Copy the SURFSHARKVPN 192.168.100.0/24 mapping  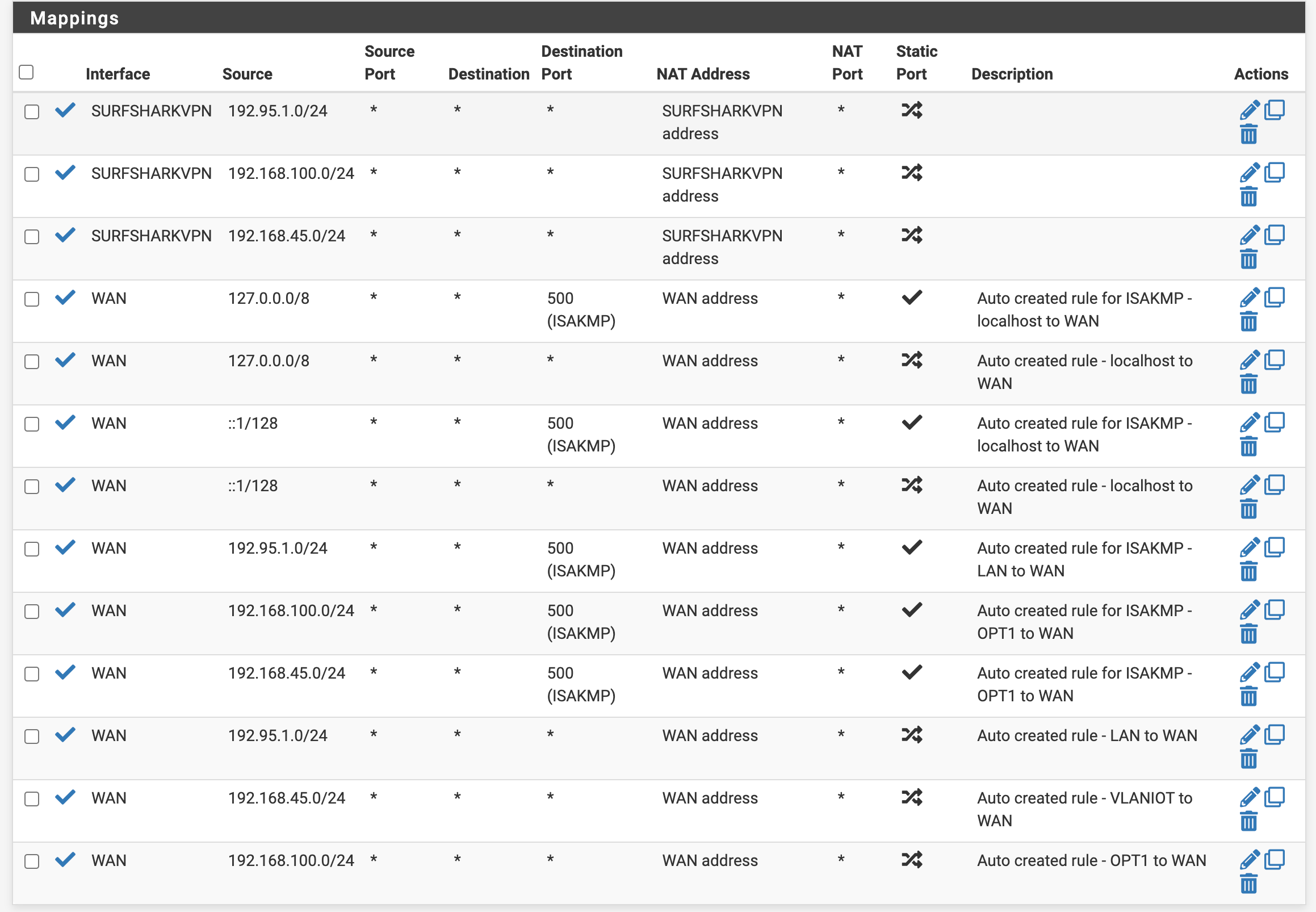(1275, 172)
